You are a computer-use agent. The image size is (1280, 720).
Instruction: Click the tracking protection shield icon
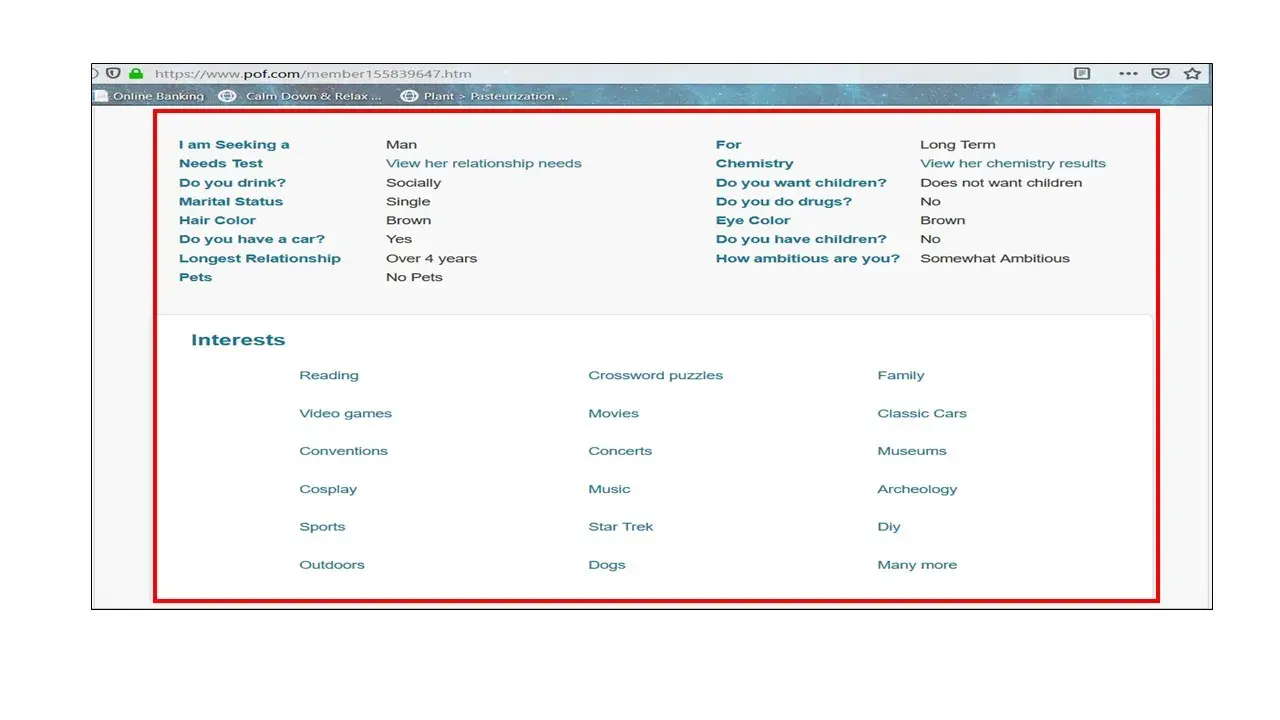[114, 74]
